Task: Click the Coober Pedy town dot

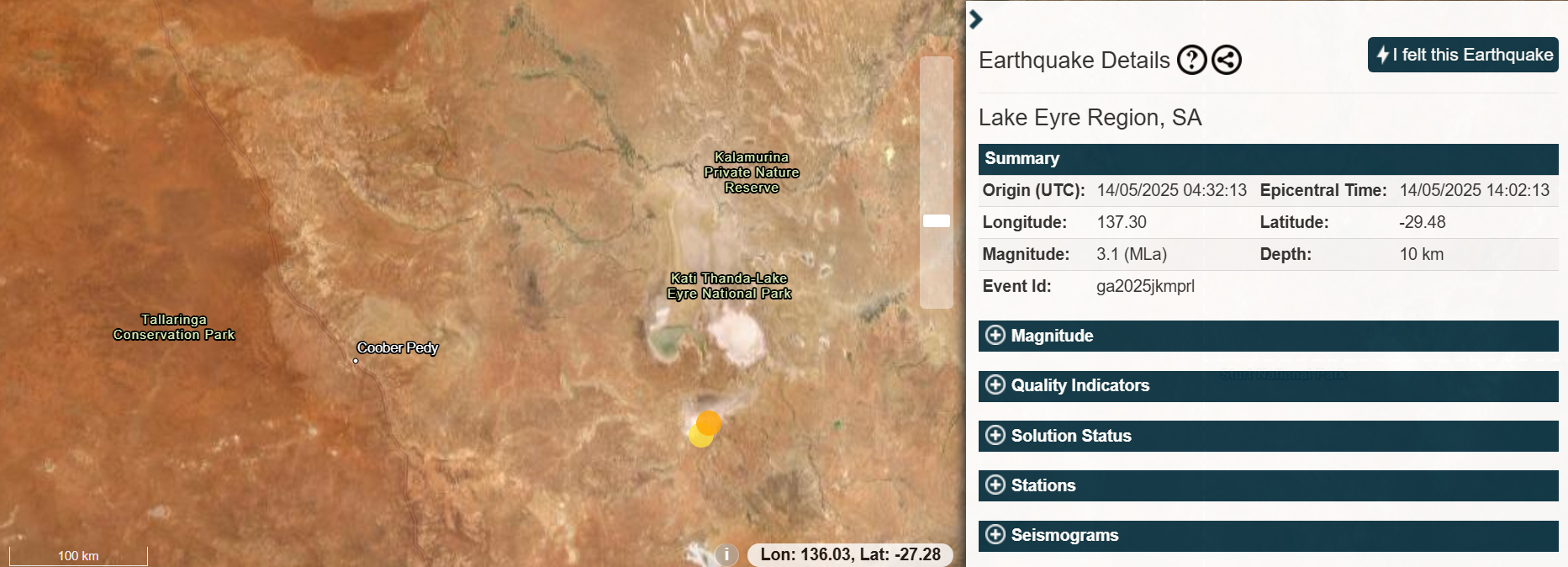Action: click(356, 361)
